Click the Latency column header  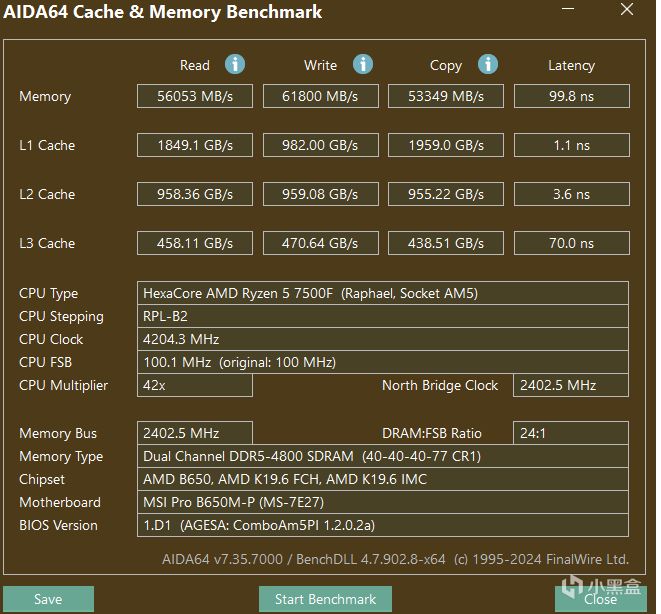pos(571,66)
